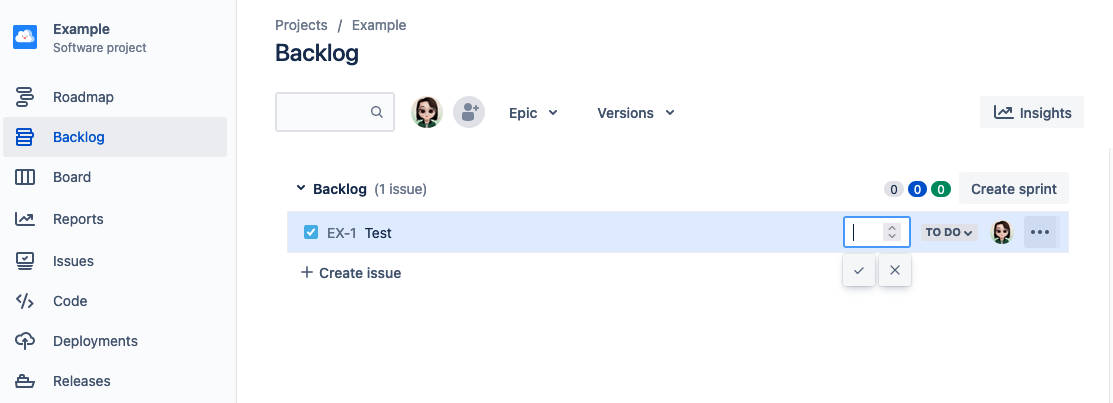
Task: Toggle the EX-1 issue type checkbox icon
Action: 311,233
